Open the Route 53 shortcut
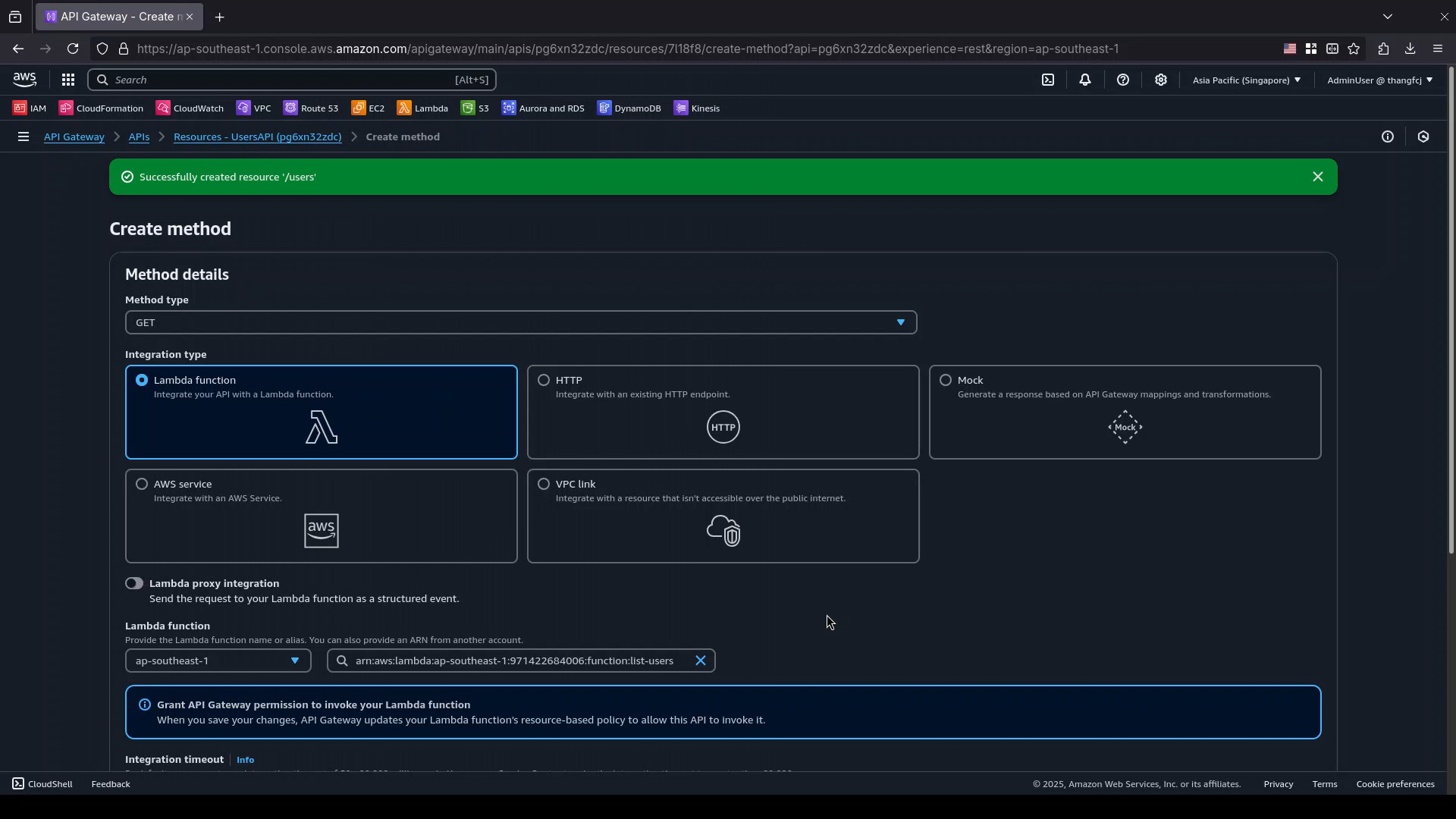1456x819 pixels. click(x=311, y=108)
